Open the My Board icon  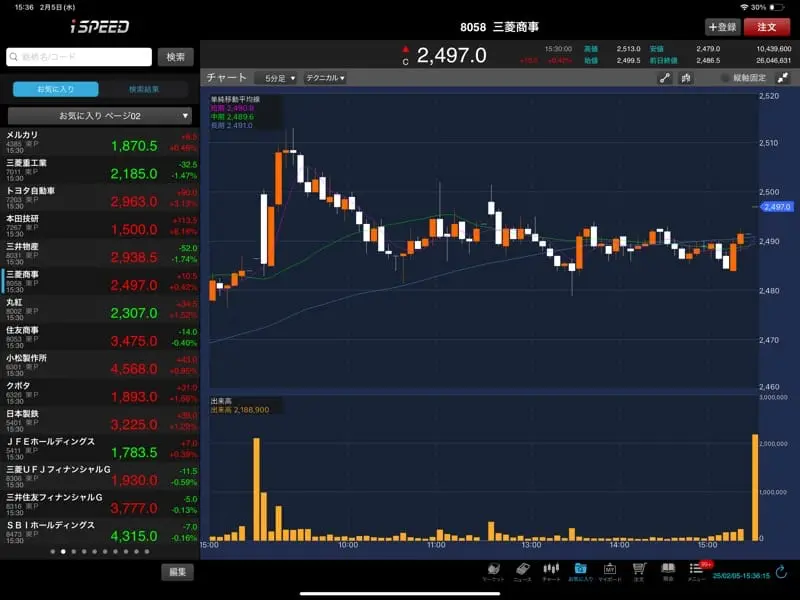609,571
